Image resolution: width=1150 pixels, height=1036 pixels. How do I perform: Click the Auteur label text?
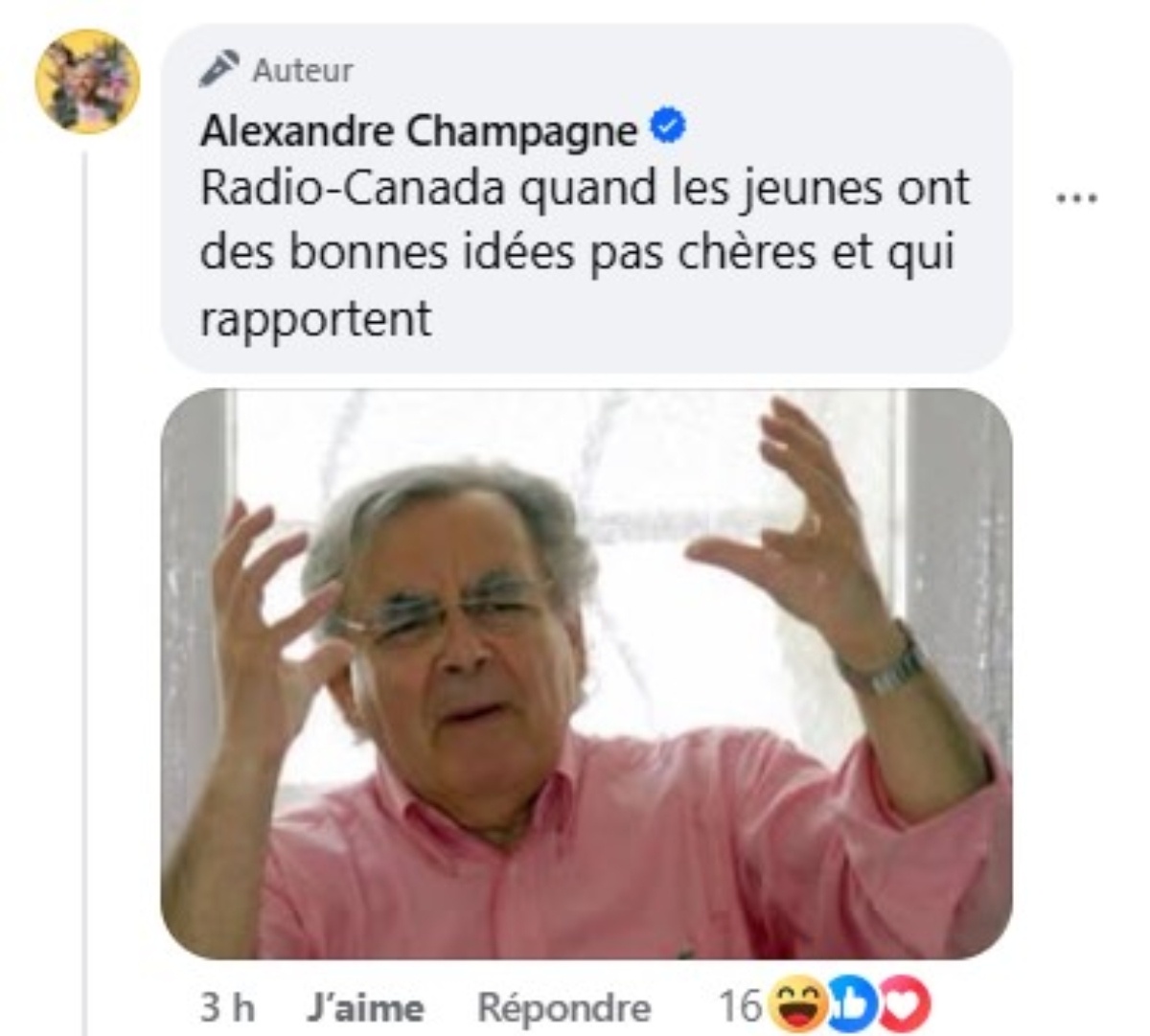(x=303, y=70)
